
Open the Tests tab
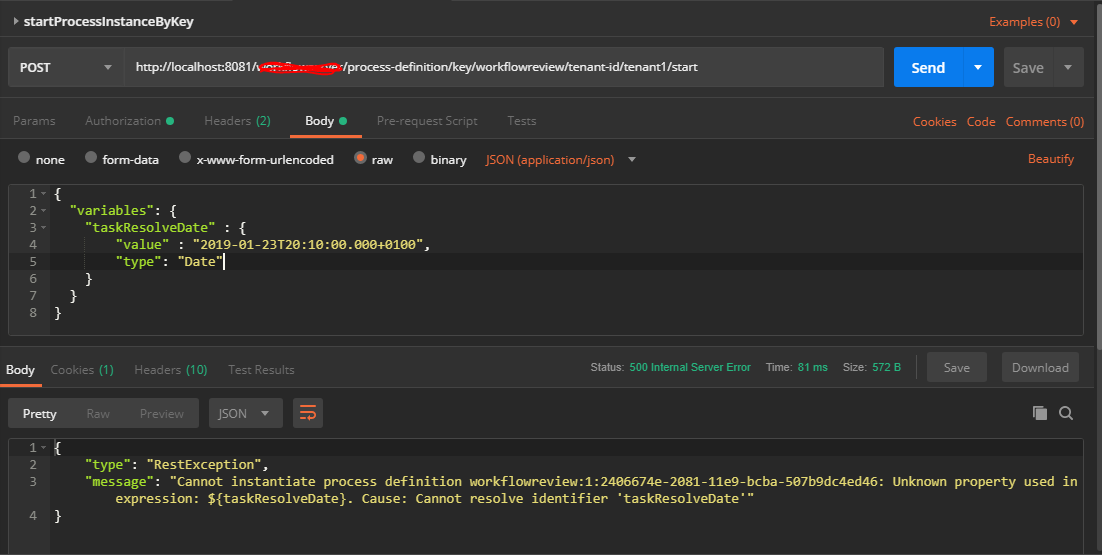click(521, 121)
